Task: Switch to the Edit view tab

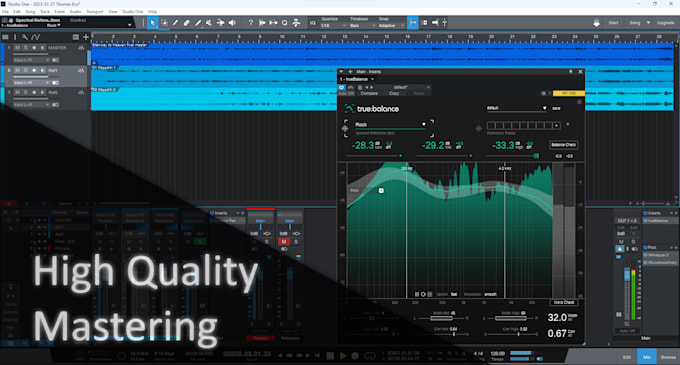Action: pos(627,357)
